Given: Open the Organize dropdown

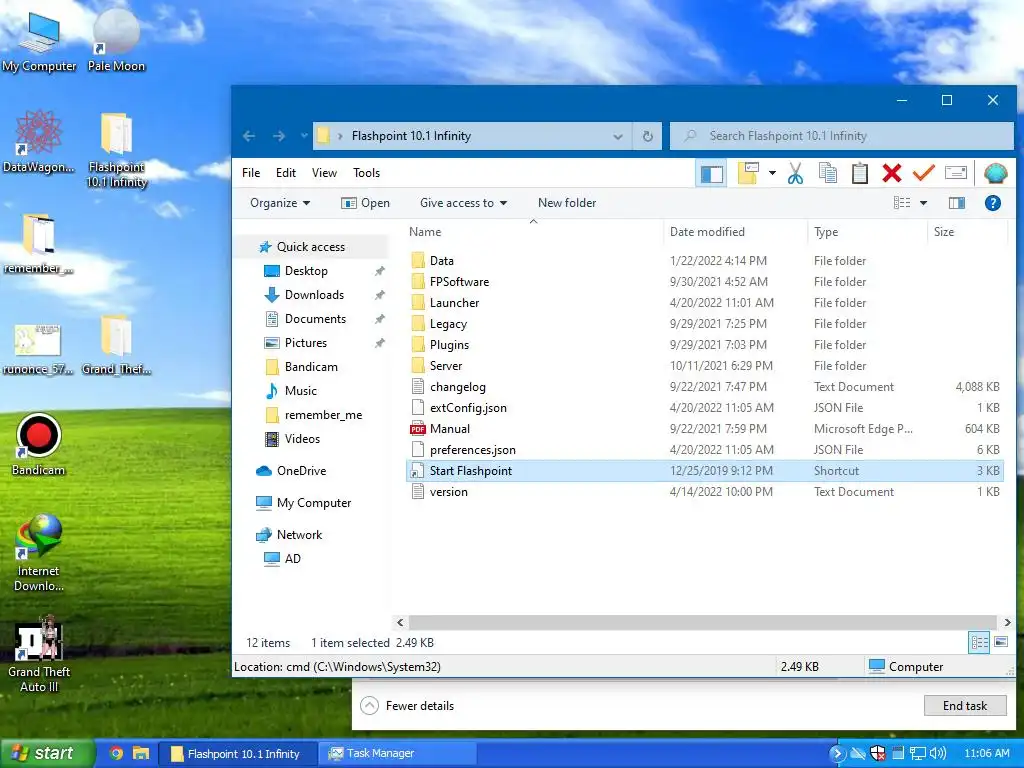Looking at the screenshot, I should [280, 203].
